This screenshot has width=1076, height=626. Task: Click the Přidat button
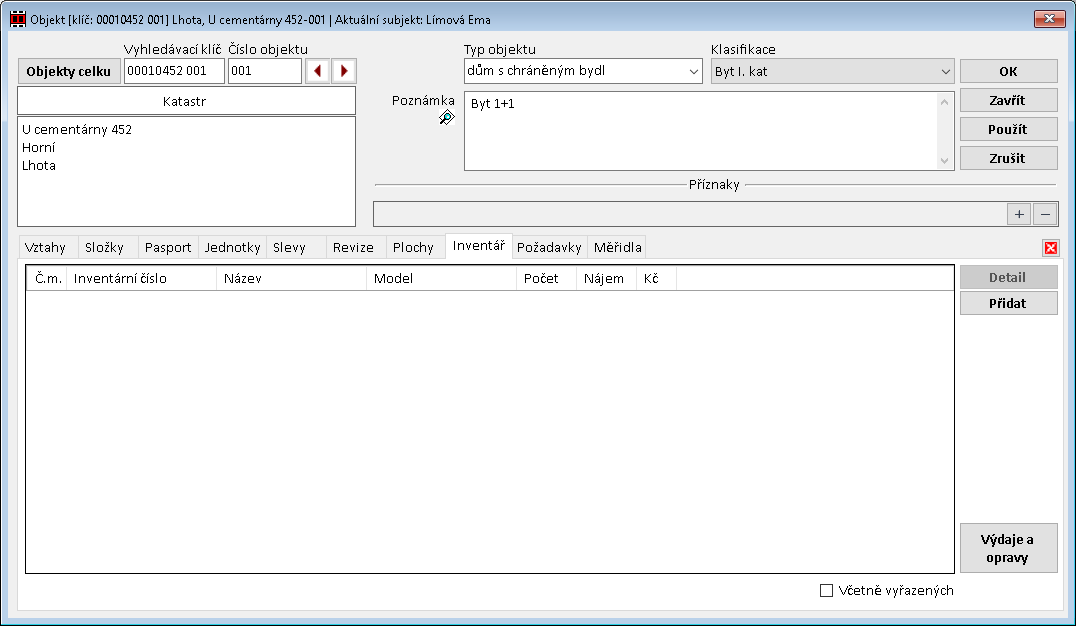point(1008,304)
